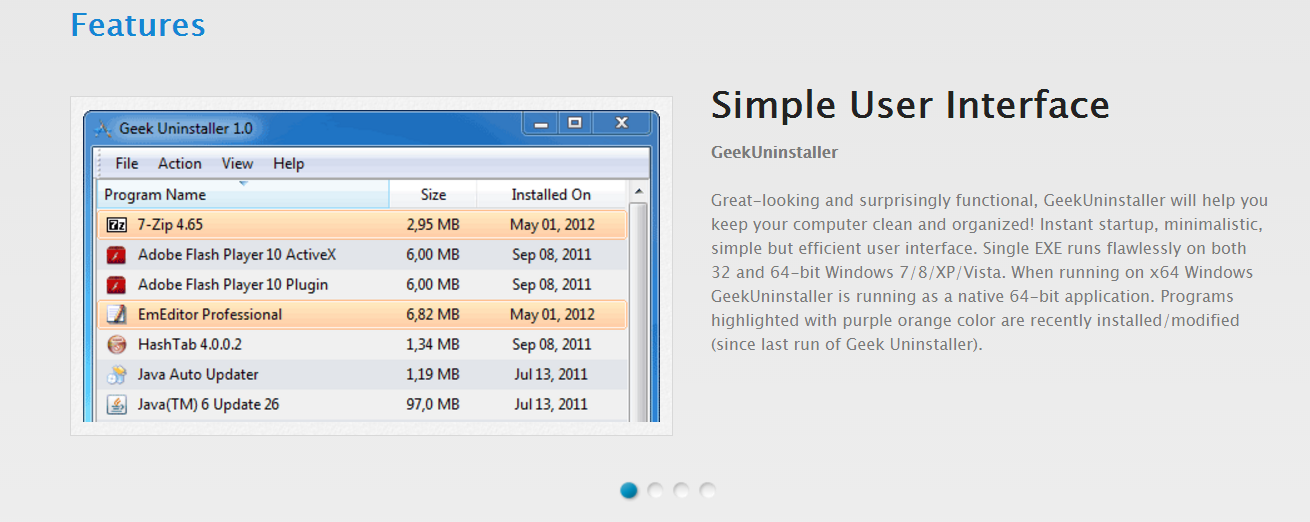Image resolution: width=1310 pixels, height=522 pixels.
Task: Sort by Program Name column header
Action: [243, 195]
